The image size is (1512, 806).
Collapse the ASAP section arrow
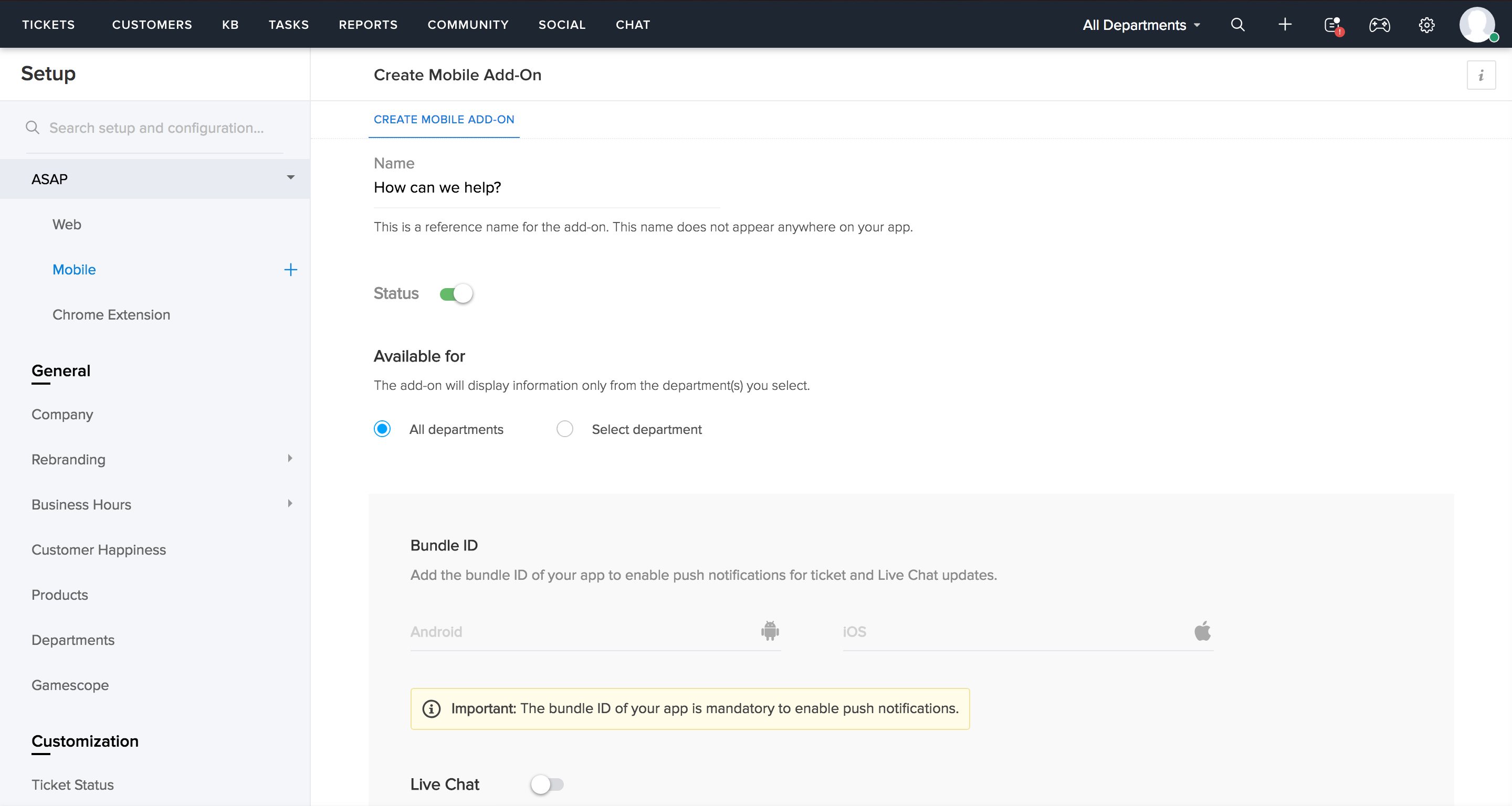click(290, 178)
